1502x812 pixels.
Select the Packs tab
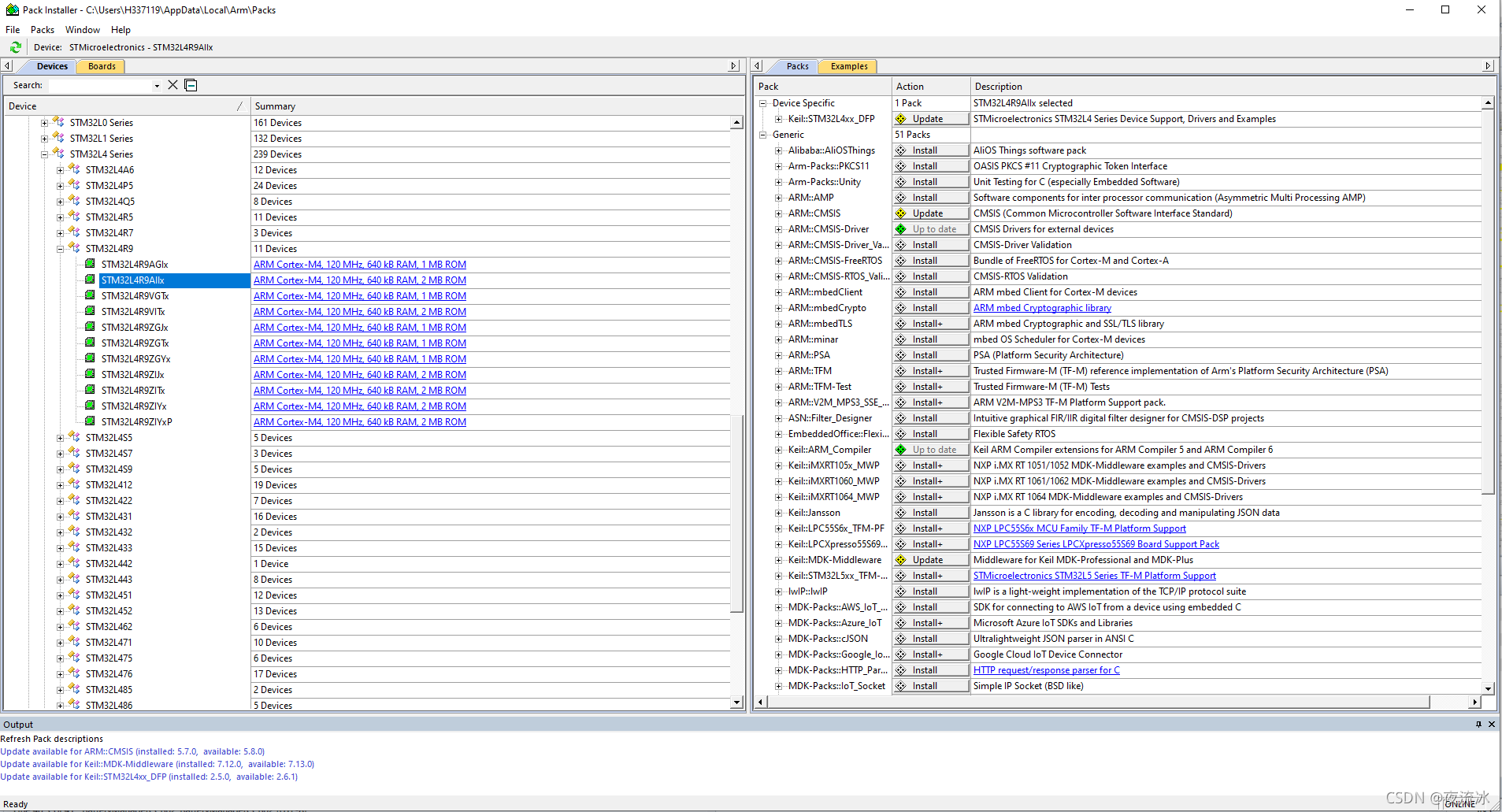coord(797,66)
